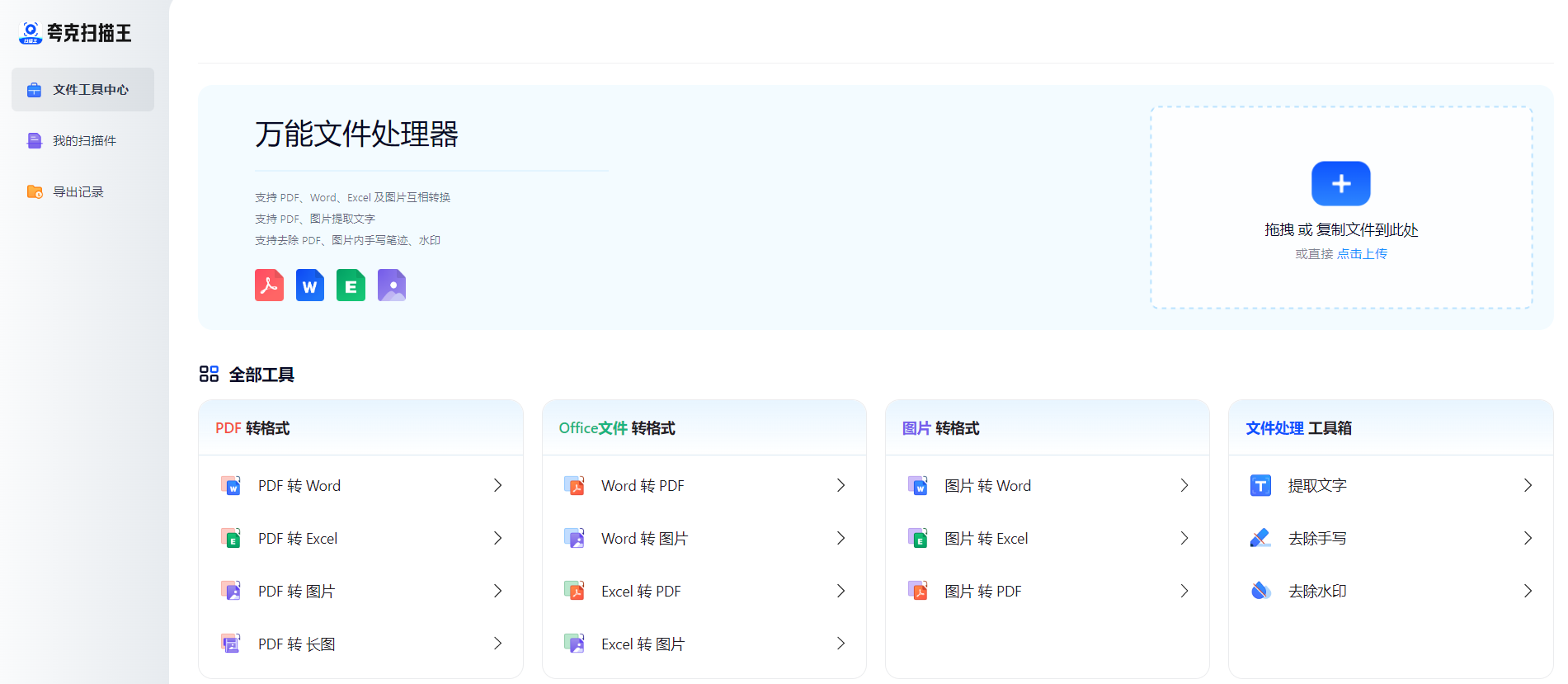This screenshot has height=684, width=1568.
Task: Click the red PDF file type icon
Action: click(x=269, y=285)
